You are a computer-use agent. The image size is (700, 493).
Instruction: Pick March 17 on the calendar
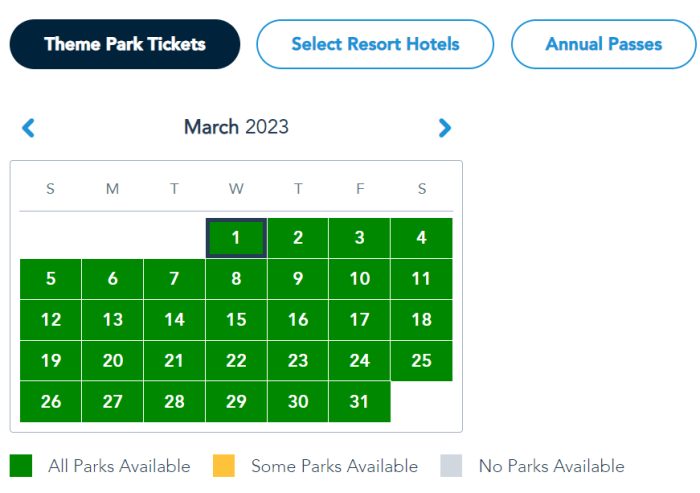point(359,320)
